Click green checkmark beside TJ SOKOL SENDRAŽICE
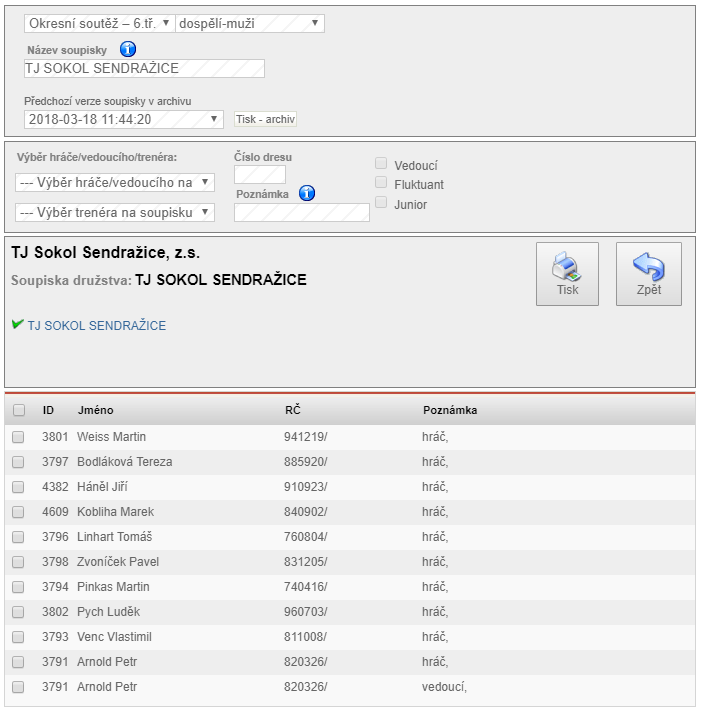Image resolution: width=702 pixels, height=710 pixels. 17,324
